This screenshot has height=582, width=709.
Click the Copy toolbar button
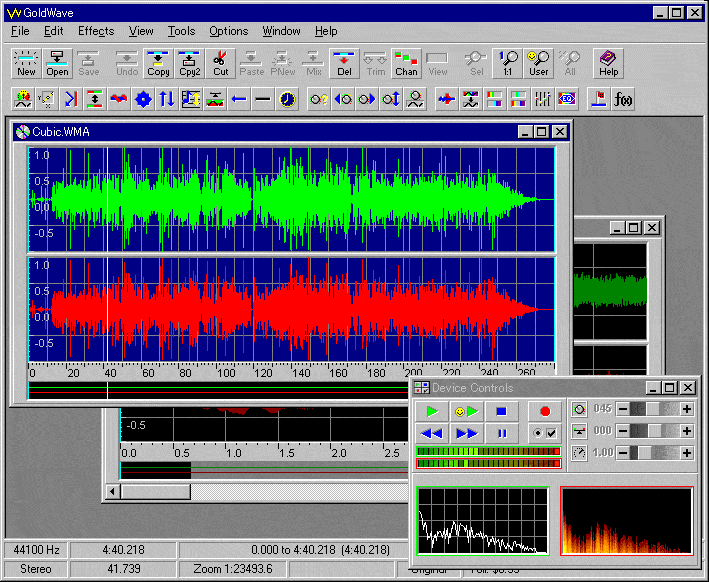coord(158,63)
